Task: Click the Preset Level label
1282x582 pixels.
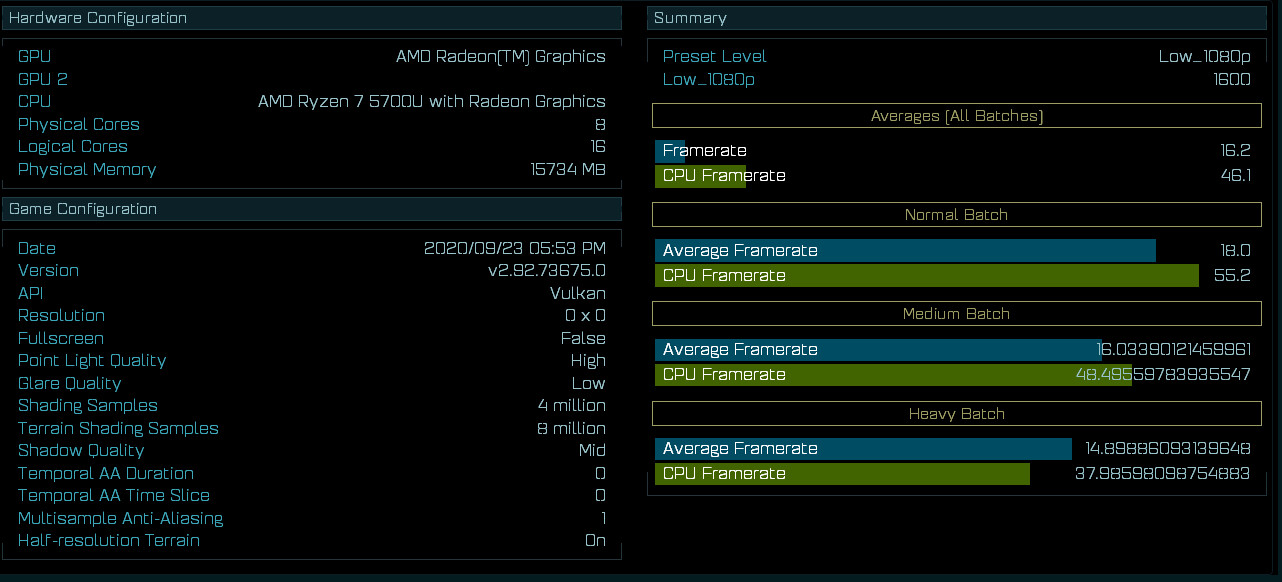Action: [714, 57]
